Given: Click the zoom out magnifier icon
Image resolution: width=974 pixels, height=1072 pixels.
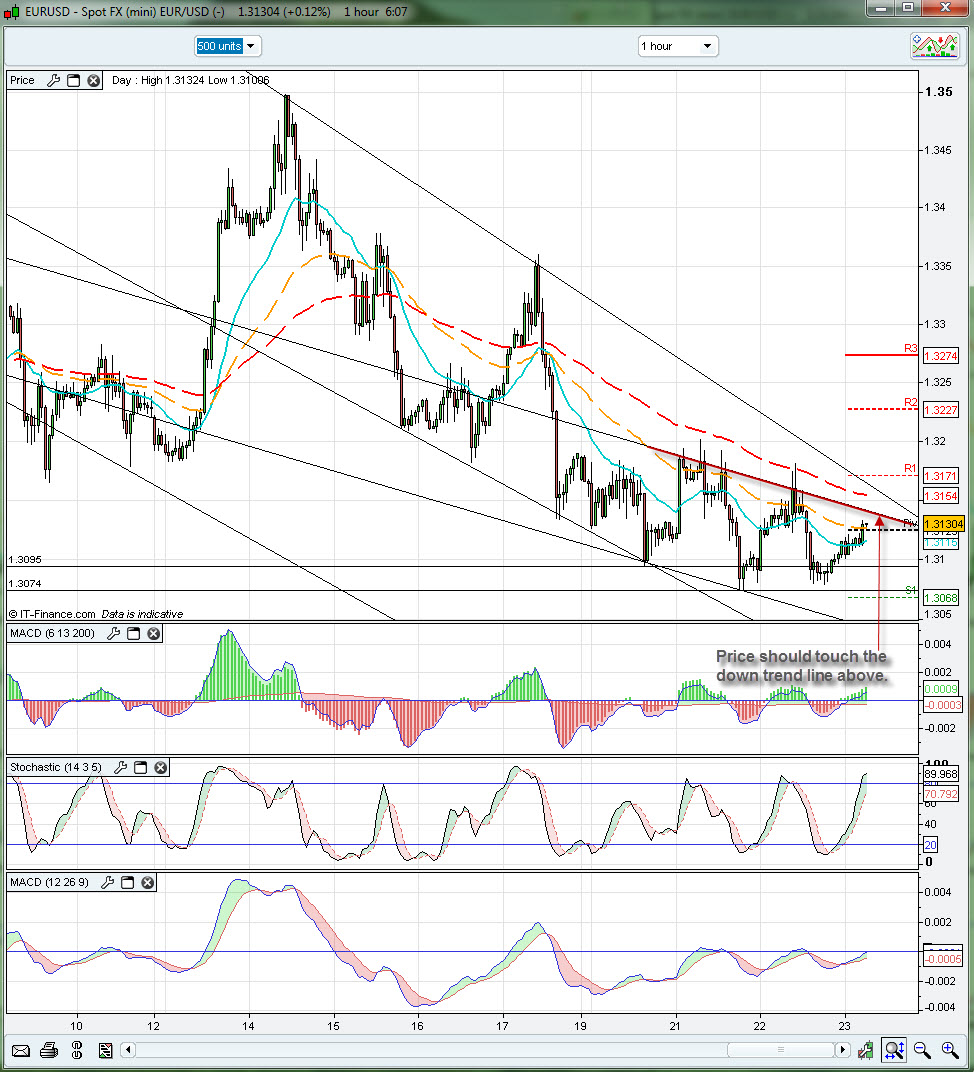Looking at the screenshot, I should (x=922, y=1050).
